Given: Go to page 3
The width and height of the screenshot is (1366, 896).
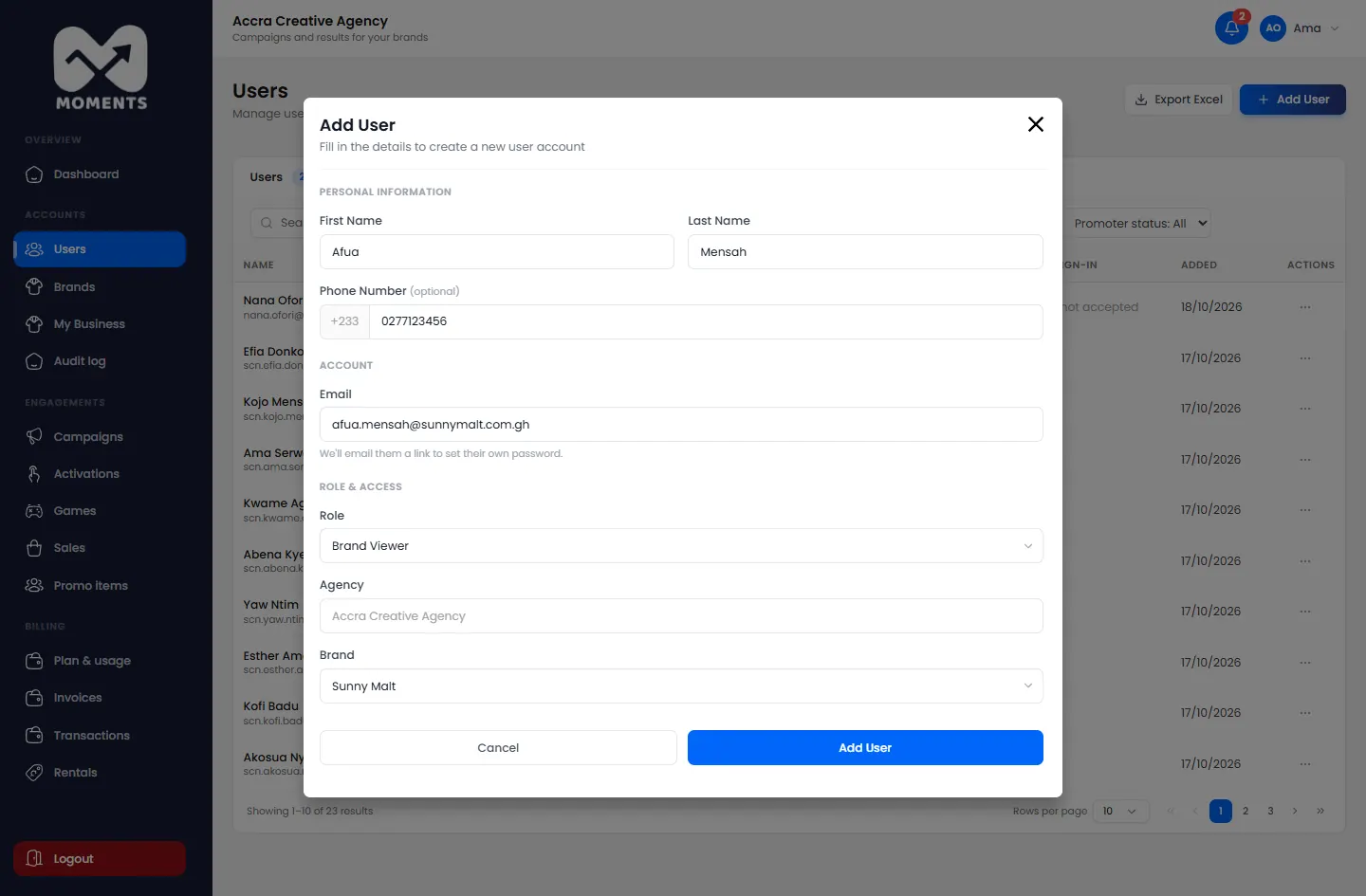Looking at the screenshot, I should [x=1270, y=812].
